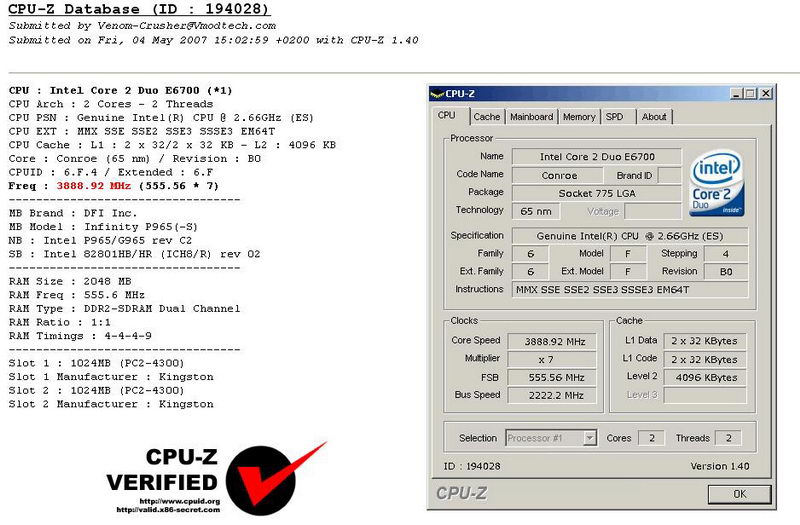Click the Bus Speed value 2222.2 MHz

tap(553, 395)
